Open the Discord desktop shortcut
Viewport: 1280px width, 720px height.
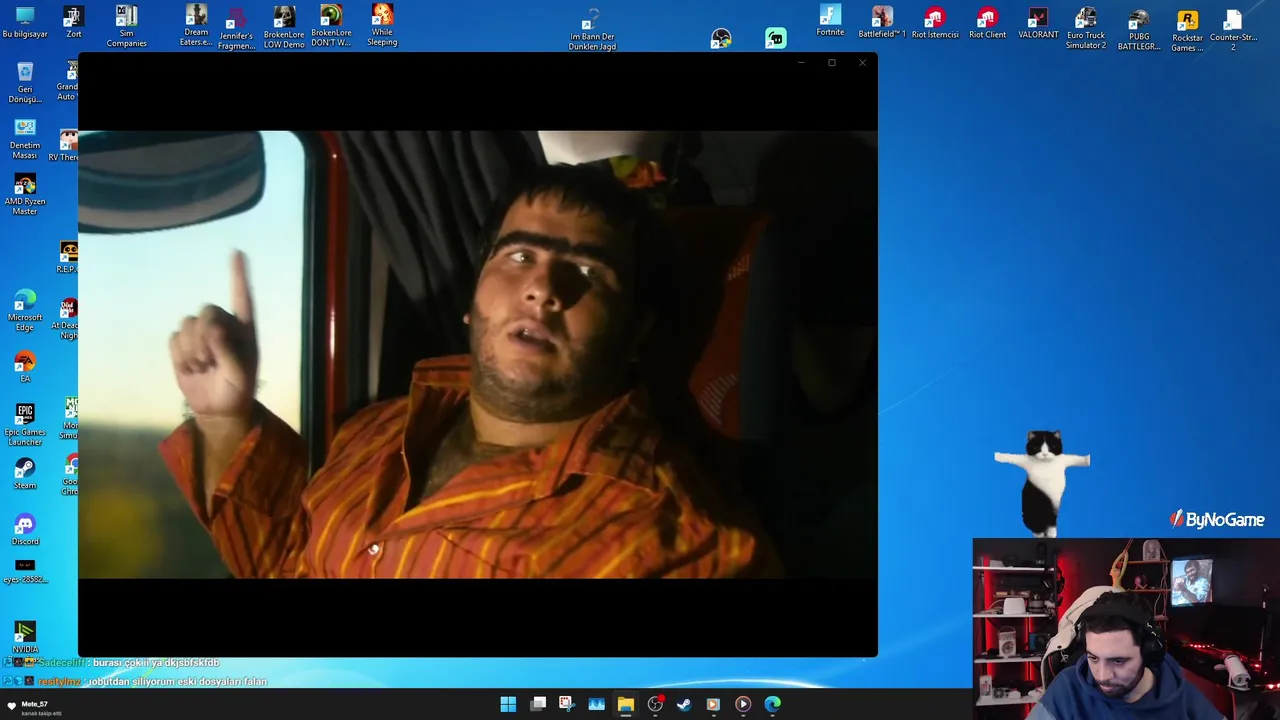click(25, 530)
